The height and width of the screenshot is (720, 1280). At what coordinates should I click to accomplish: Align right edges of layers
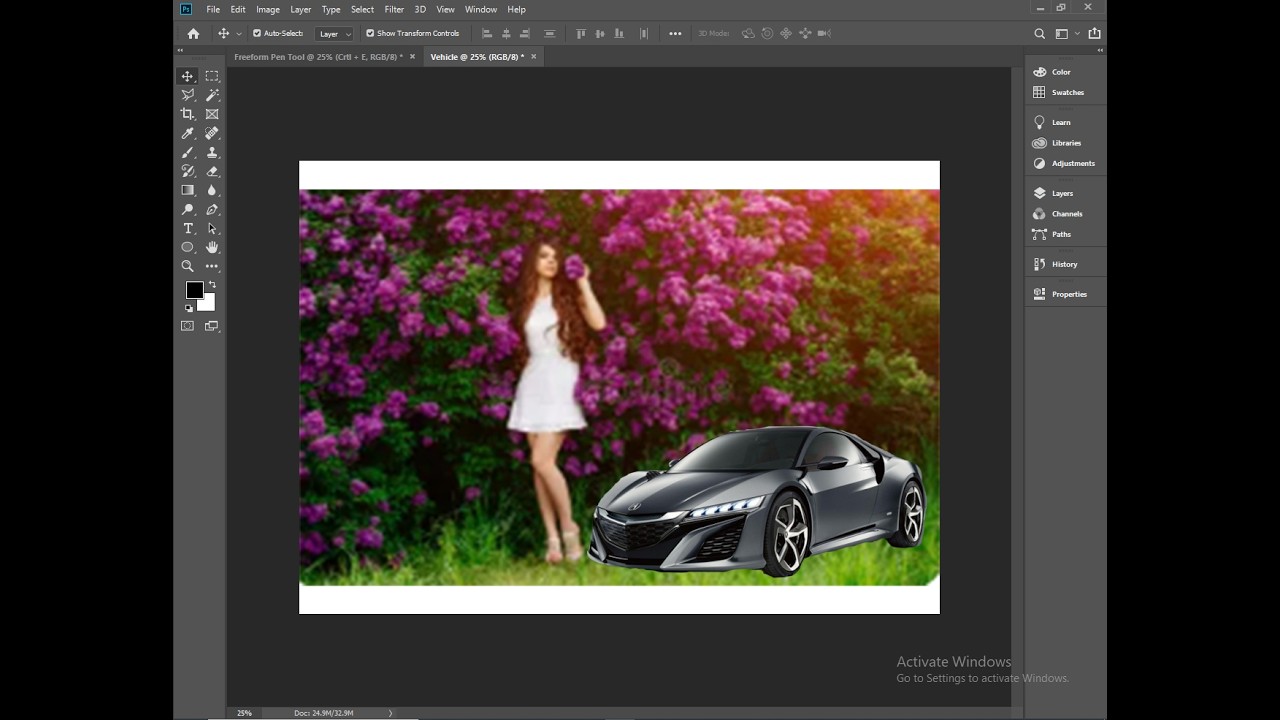point(525,33)
